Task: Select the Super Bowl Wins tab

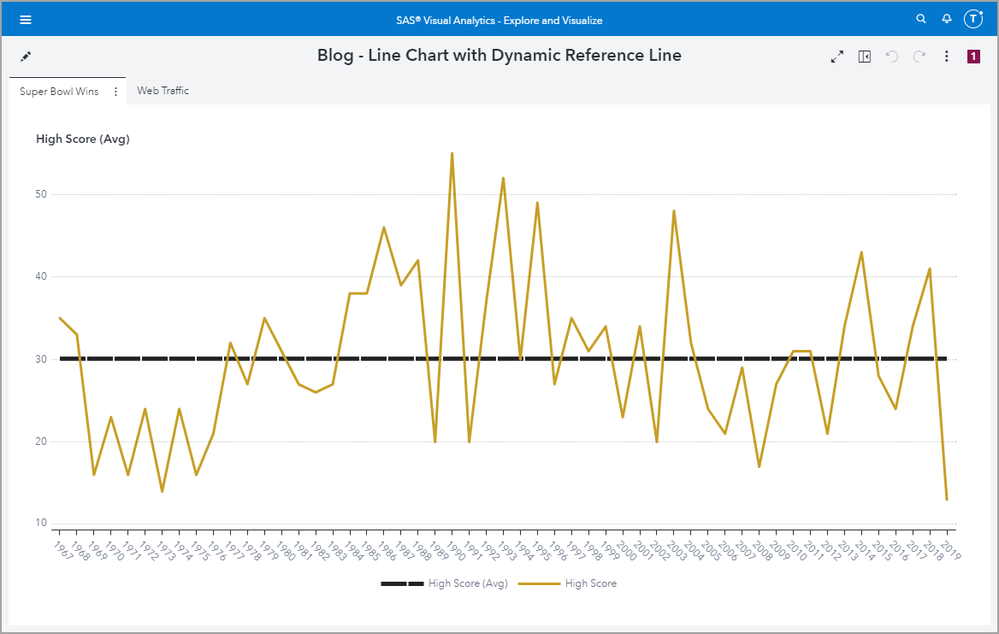Action: 59,92
